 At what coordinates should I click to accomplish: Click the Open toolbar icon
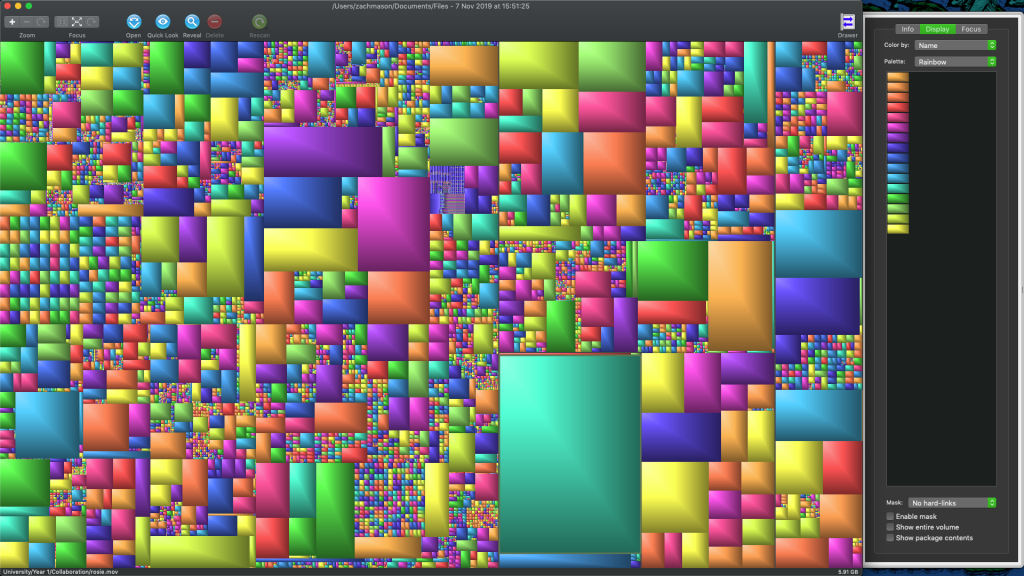coord(133,21)
